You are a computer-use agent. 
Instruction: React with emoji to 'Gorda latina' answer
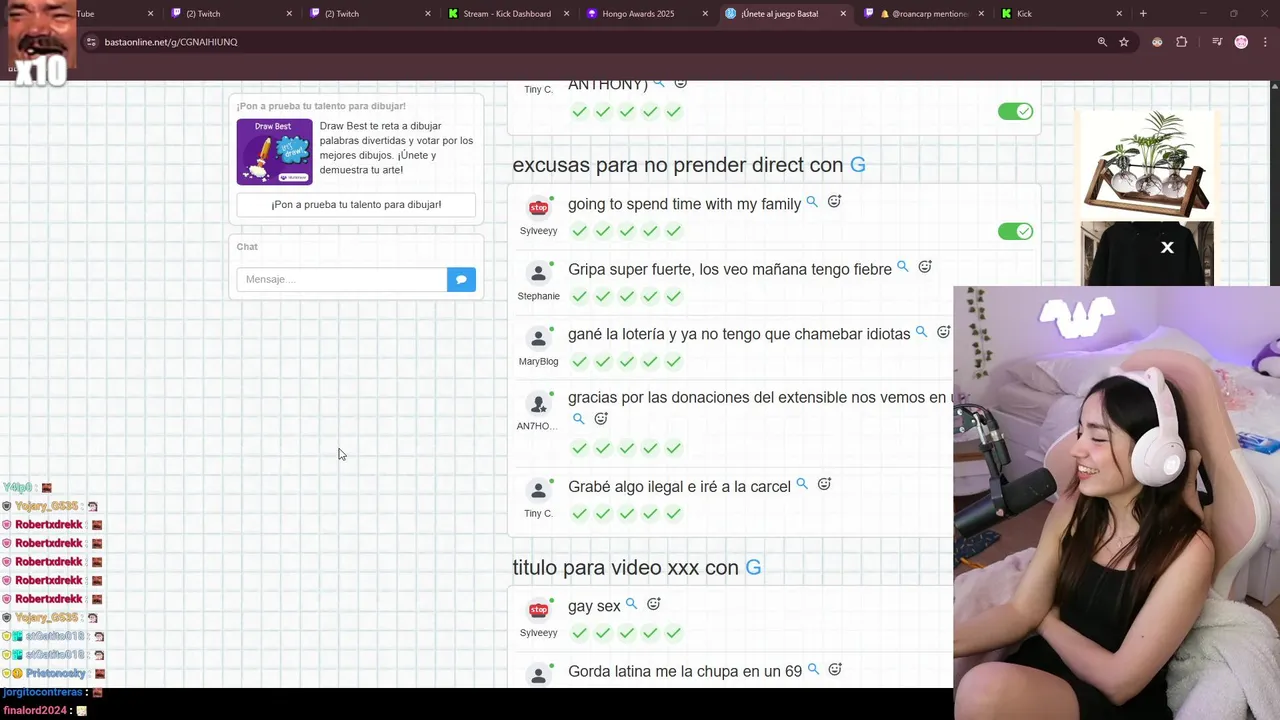pyautogui.click(x=835, y=669)
